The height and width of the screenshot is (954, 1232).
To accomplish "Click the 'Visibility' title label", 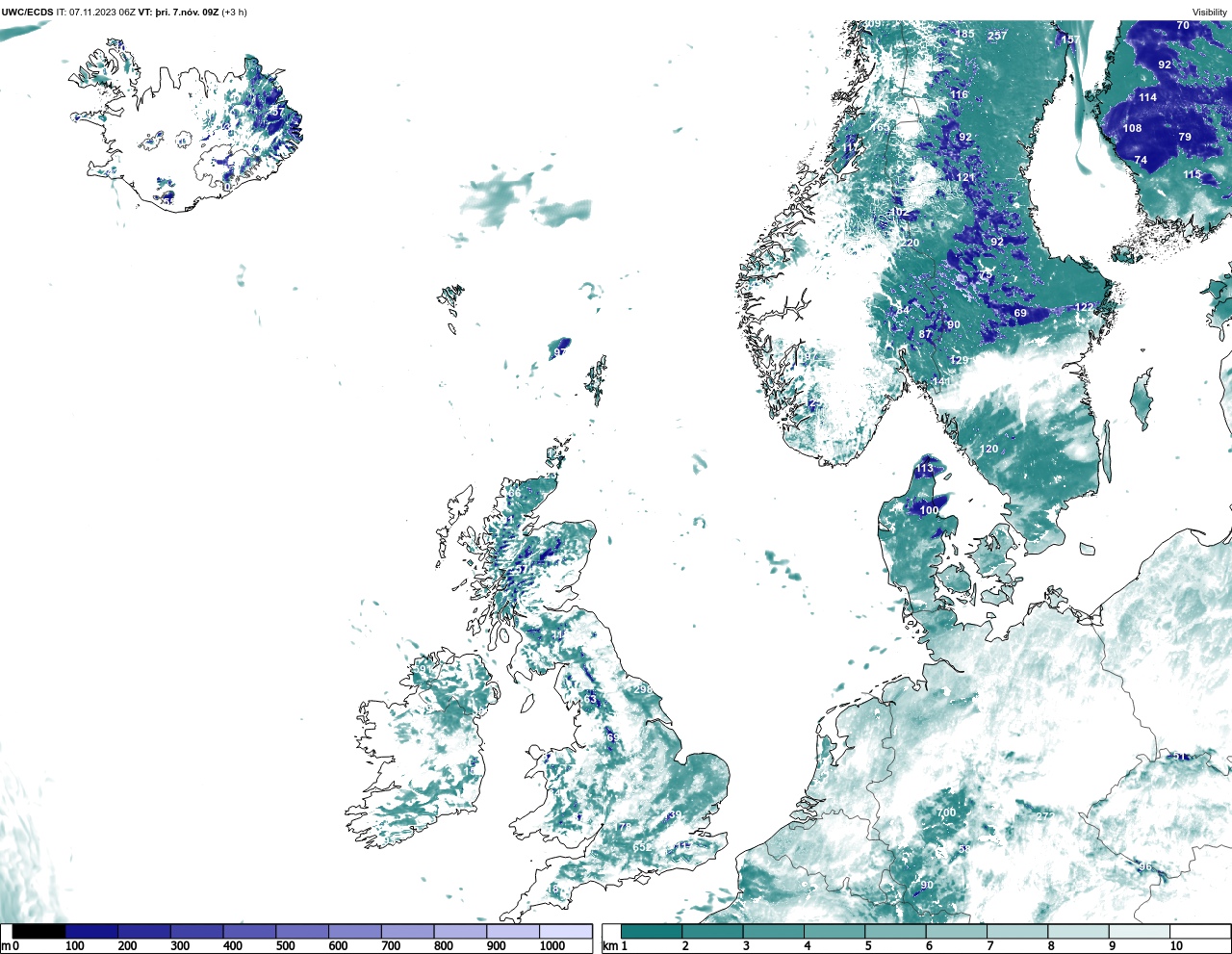I will click(1210, 13).
